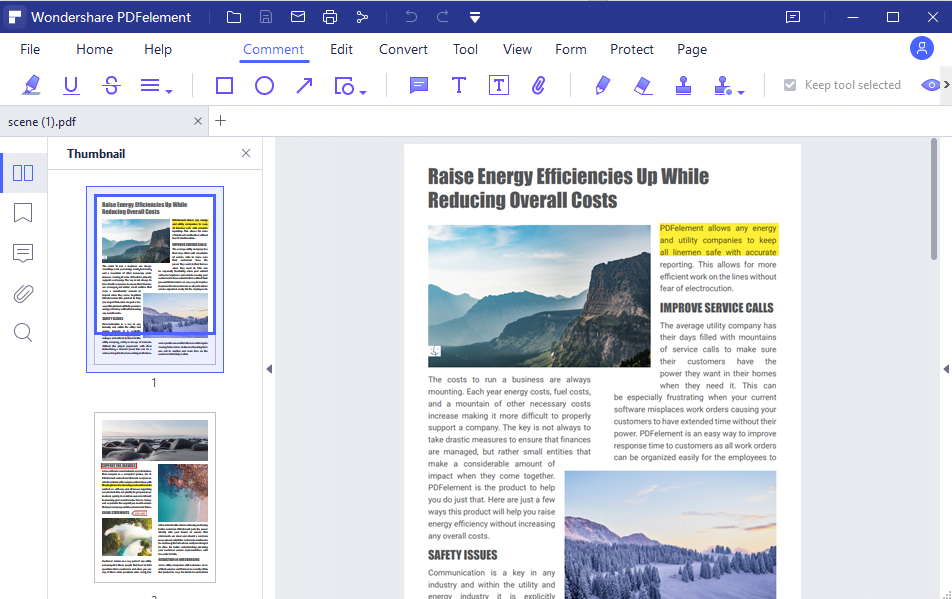Screen dimensions: 952x599
Task: Select the Strikethrough annotation tool
Action: click(111, 86)
